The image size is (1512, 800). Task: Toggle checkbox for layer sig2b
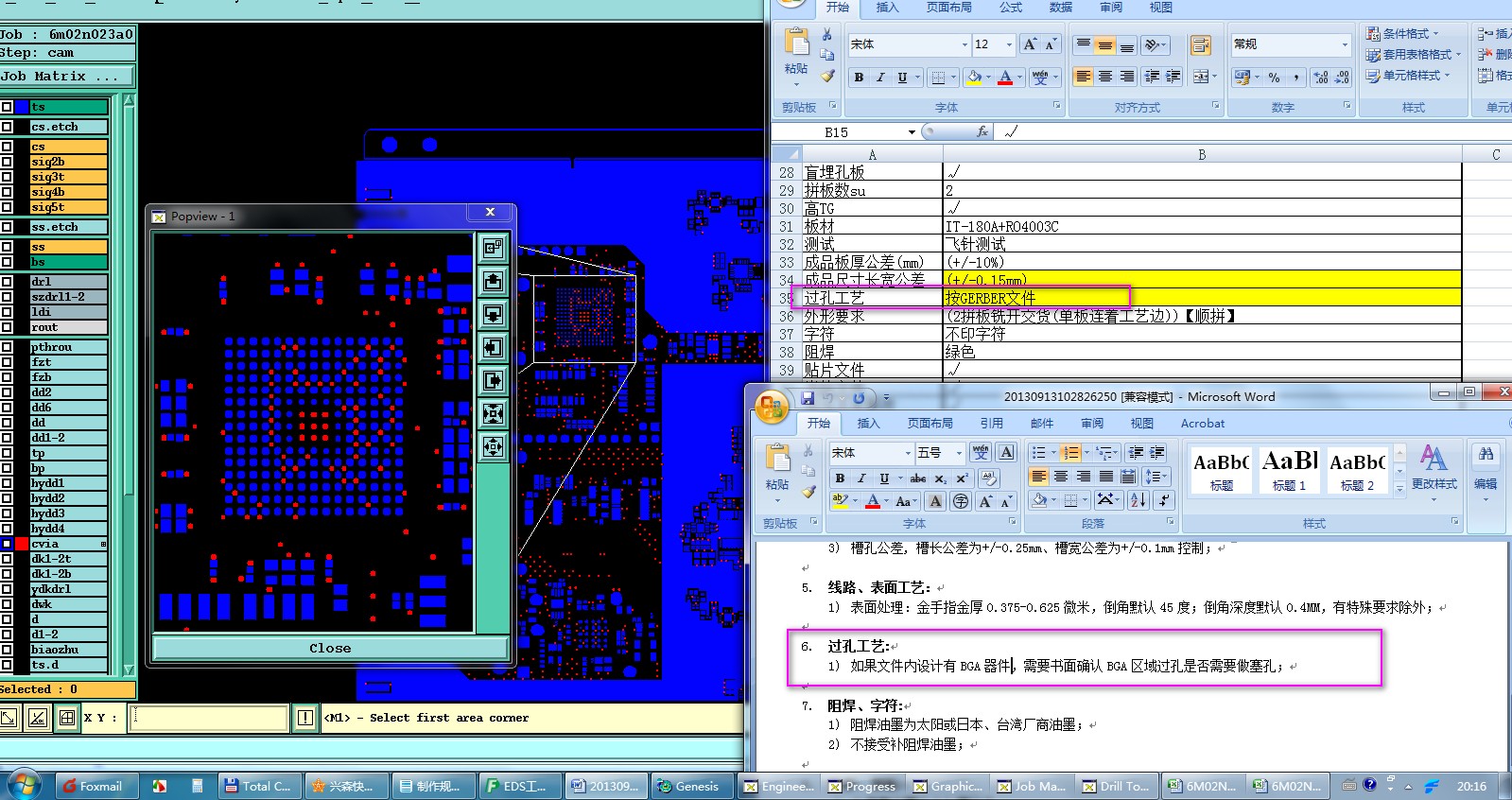point(7,162)
